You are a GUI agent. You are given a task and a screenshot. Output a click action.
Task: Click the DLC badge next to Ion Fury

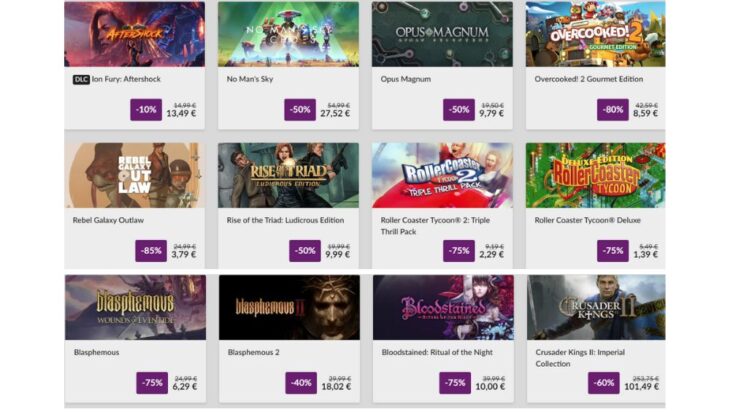[x=81, y=80]
